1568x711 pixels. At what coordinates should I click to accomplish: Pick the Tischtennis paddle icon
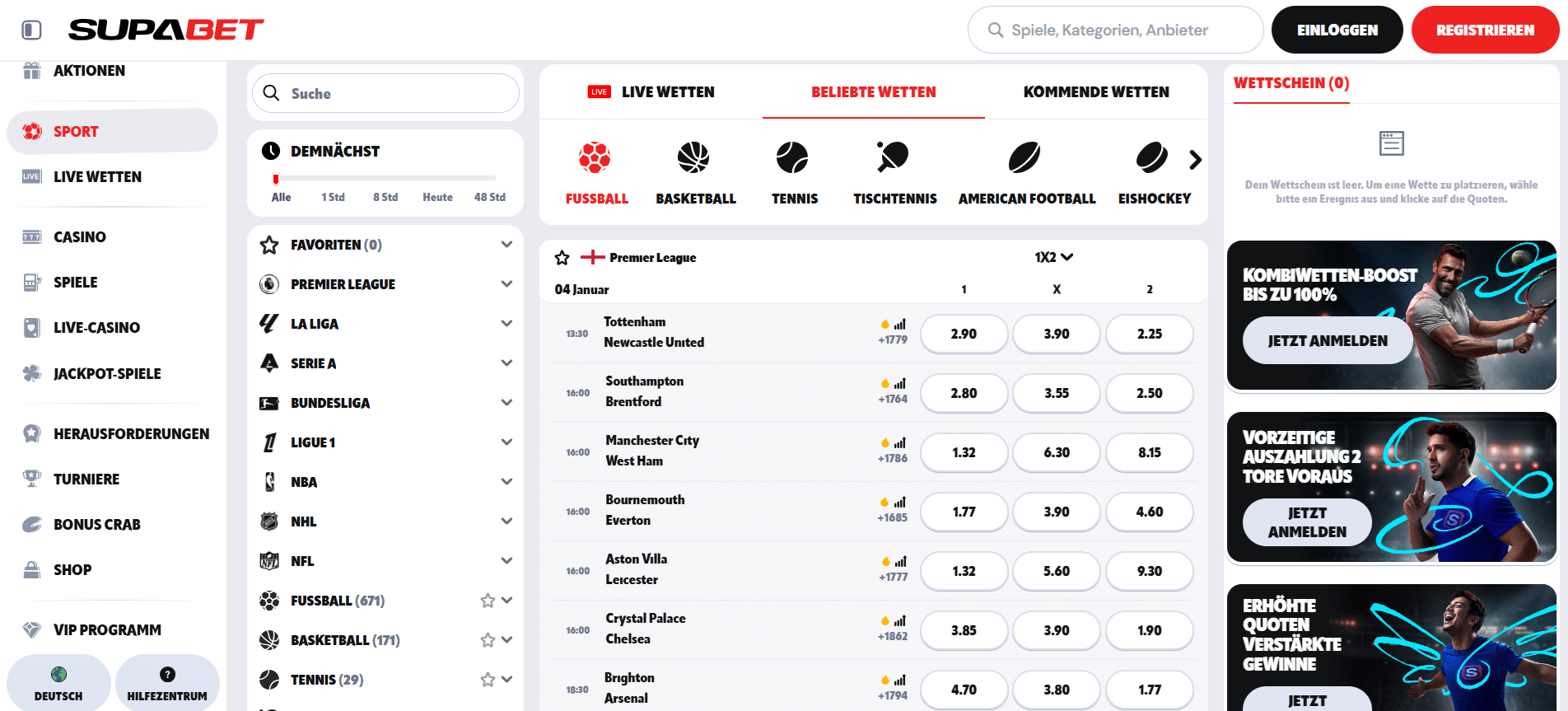(893, 157)
